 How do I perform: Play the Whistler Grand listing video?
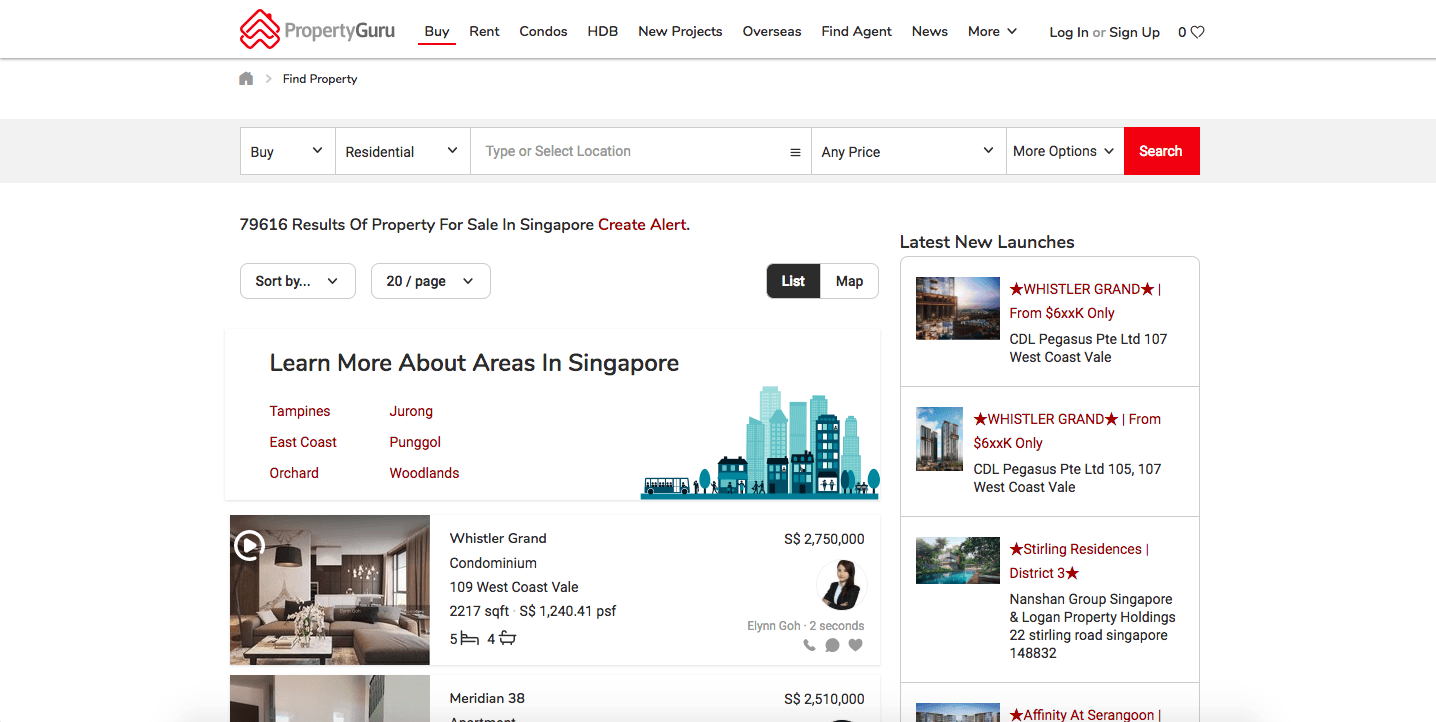click(x=249, y=545)
